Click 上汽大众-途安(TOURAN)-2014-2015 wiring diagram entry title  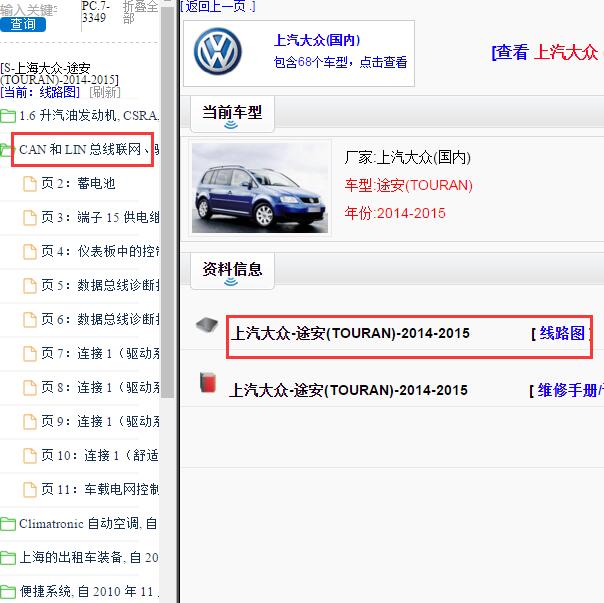(x=350, y=333)
